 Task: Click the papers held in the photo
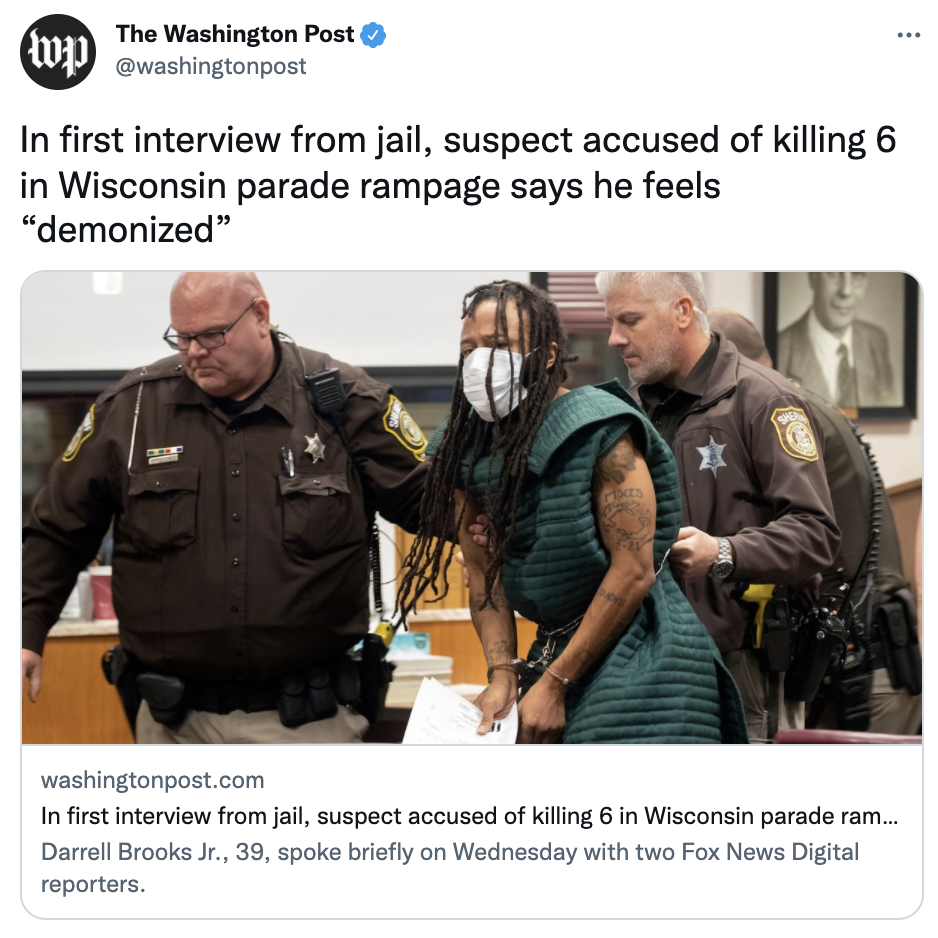pyautogui.click(x=459, y=712)
